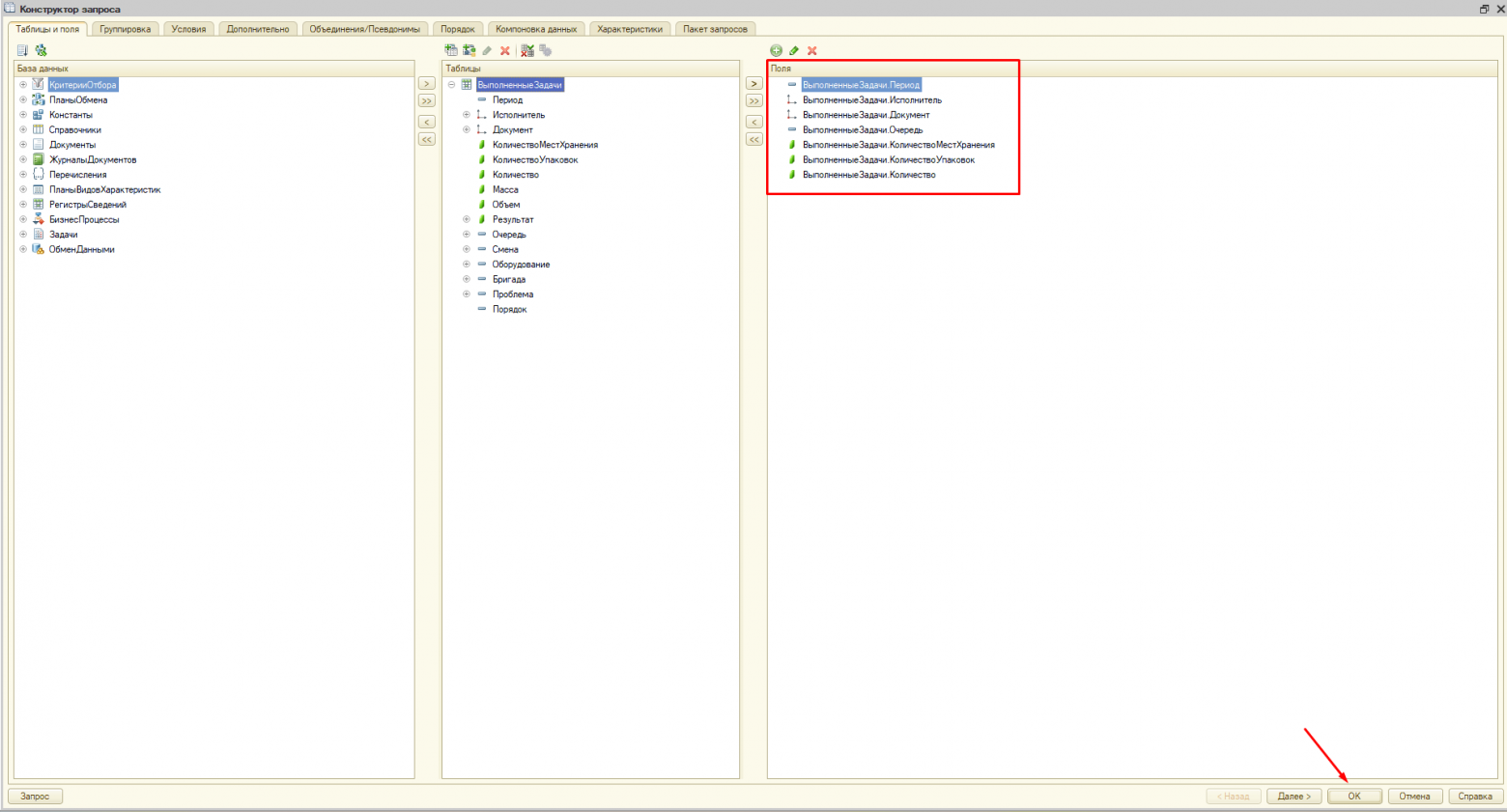Image resolution: width=1507 pixels, height=812 pixels.
Task: Click the table icon beside ВыполненныеЗадачи in Таблицы
Action: pyautogui.click(x=467, y=85)
